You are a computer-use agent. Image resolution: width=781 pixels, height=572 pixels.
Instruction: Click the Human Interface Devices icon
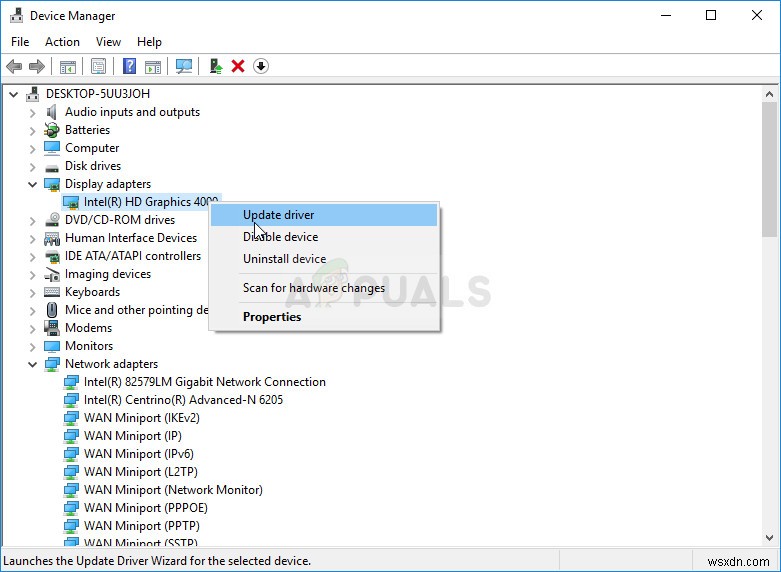(52, 238)
